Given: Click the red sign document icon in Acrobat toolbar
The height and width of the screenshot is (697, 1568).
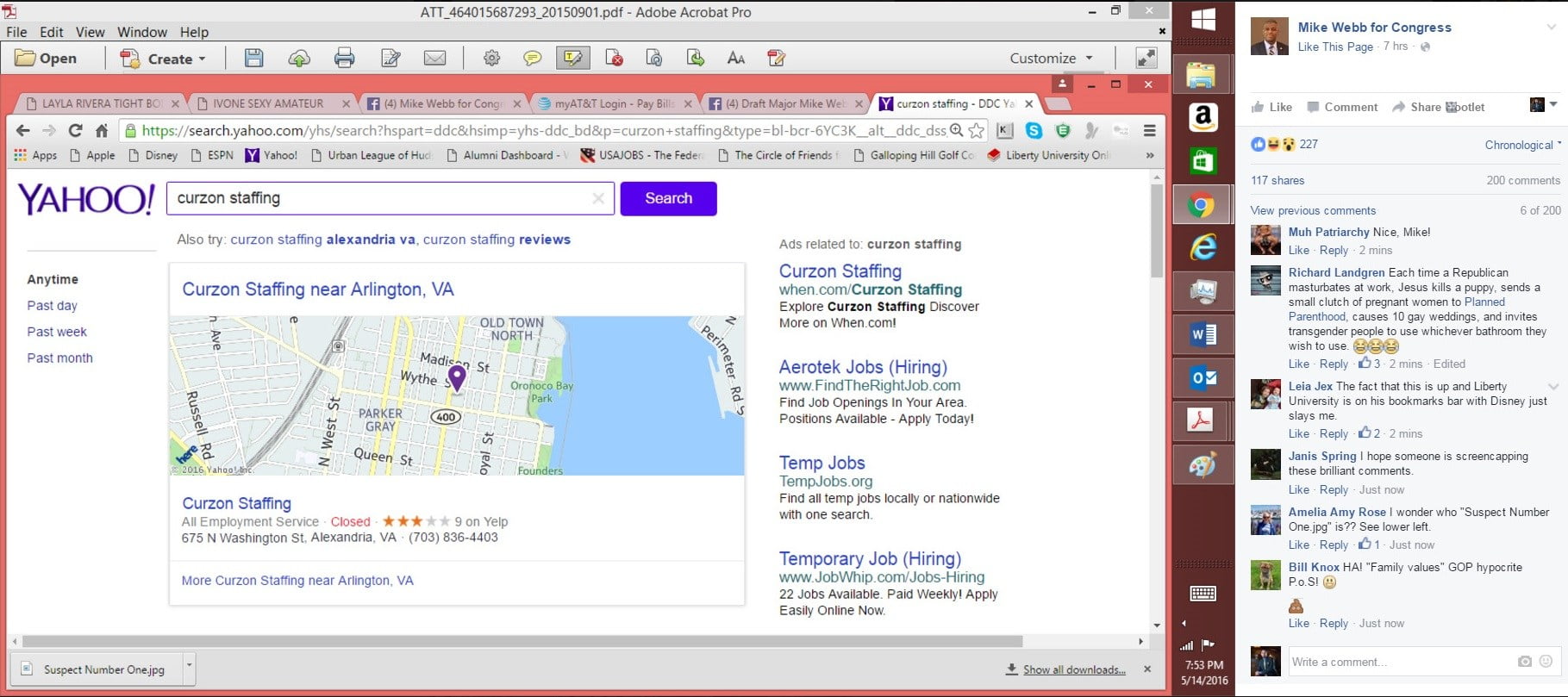Looking at the screenshot, I should point(776,58).
